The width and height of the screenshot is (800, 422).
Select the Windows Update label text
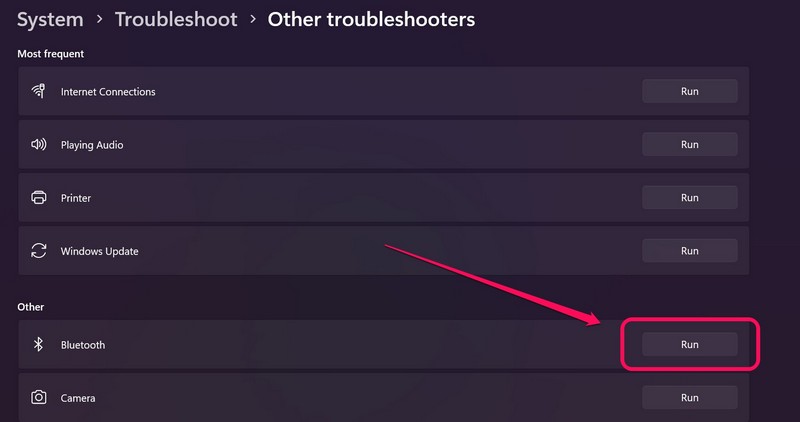coord(99,252)
